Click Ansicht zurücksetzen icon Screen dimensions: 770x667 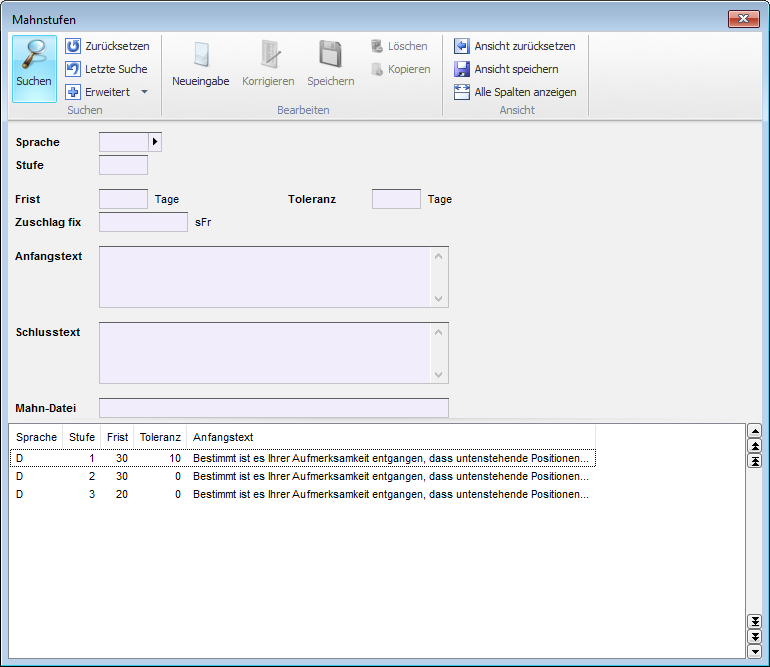point(462,46)
